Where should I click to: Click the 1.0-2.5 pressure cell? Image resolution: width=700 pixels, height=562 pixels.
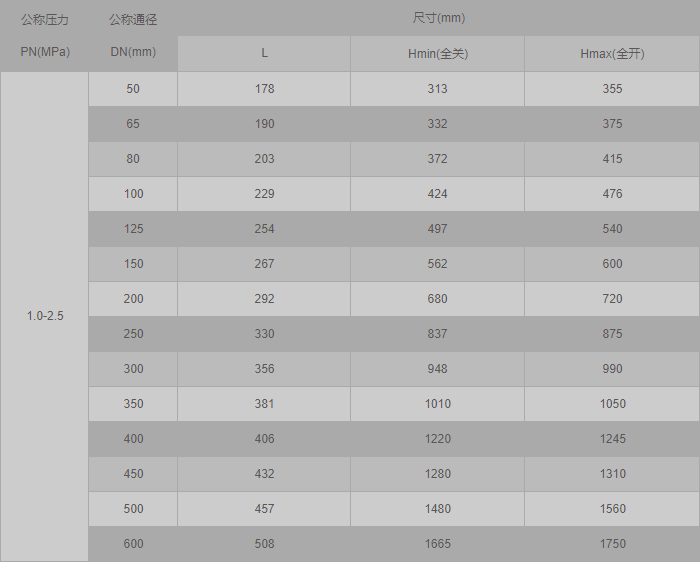tap(44, 316)
